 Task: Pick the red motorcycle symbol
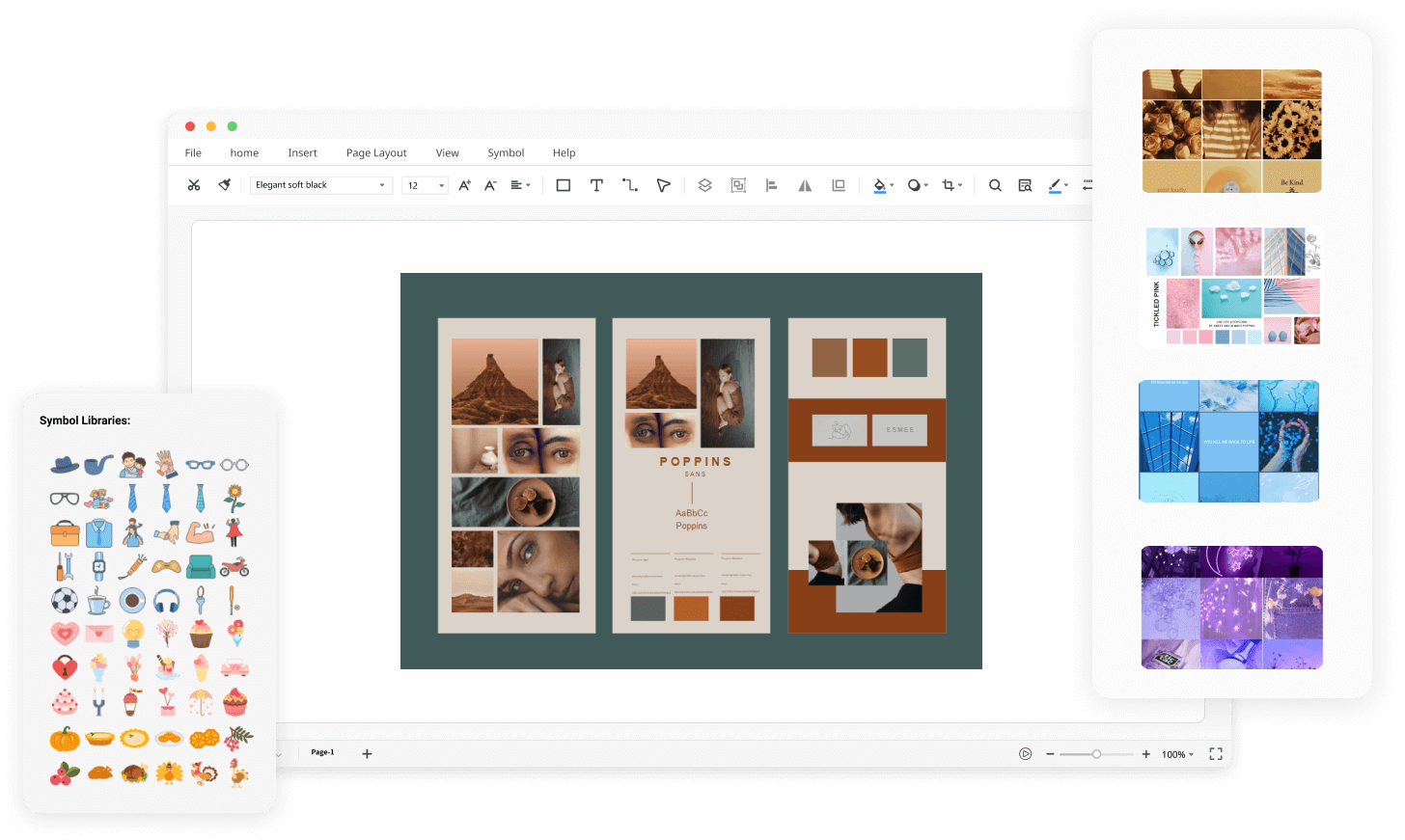pos(234,567)
